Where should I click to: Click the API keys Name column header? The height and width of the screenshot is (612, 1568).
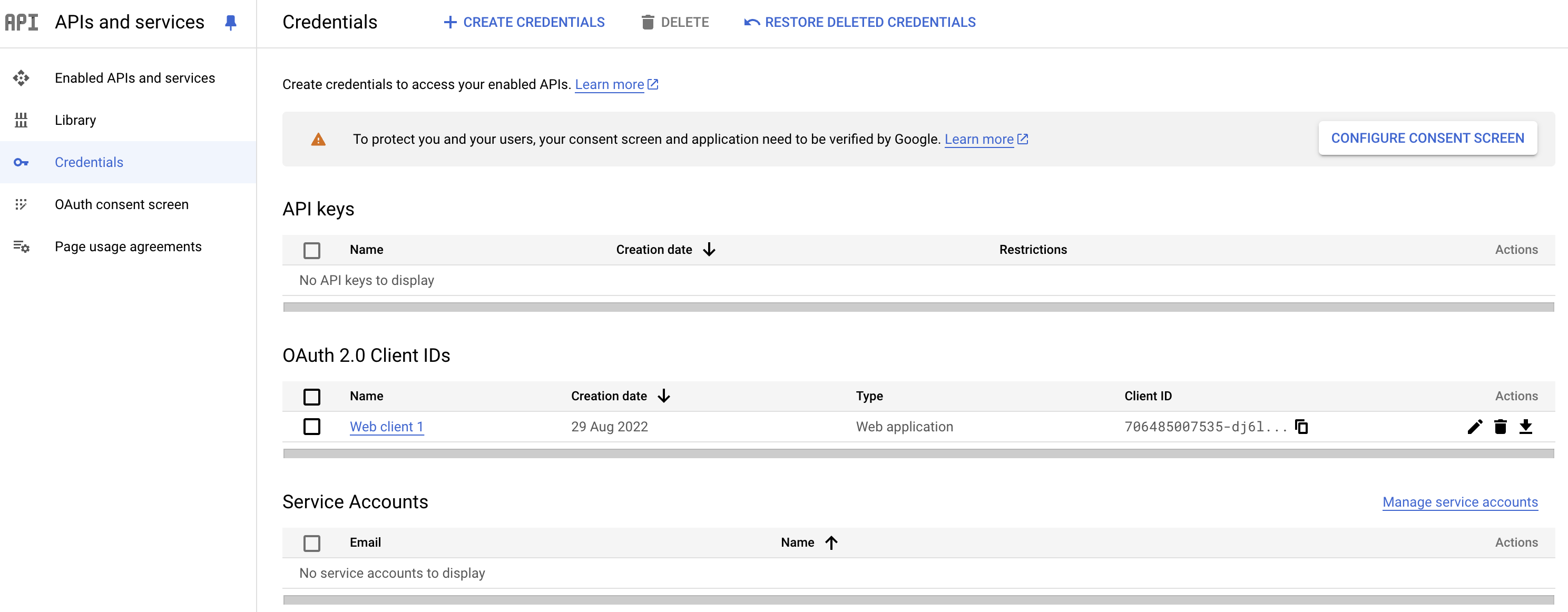coord(366,250)
